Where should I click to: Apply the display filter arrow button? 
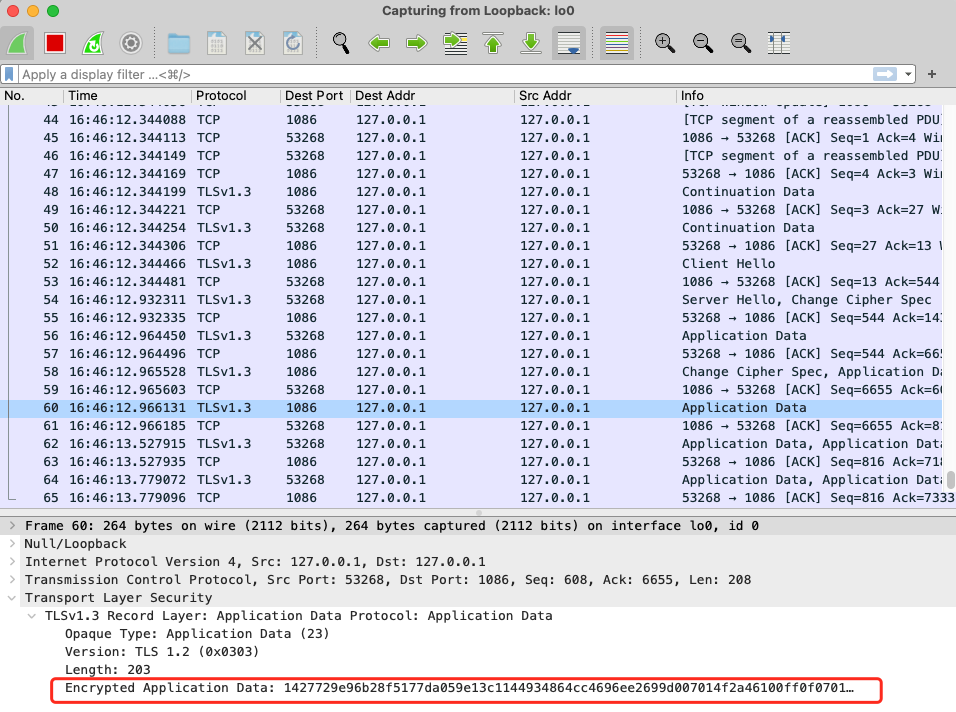(x=885, y=74)
